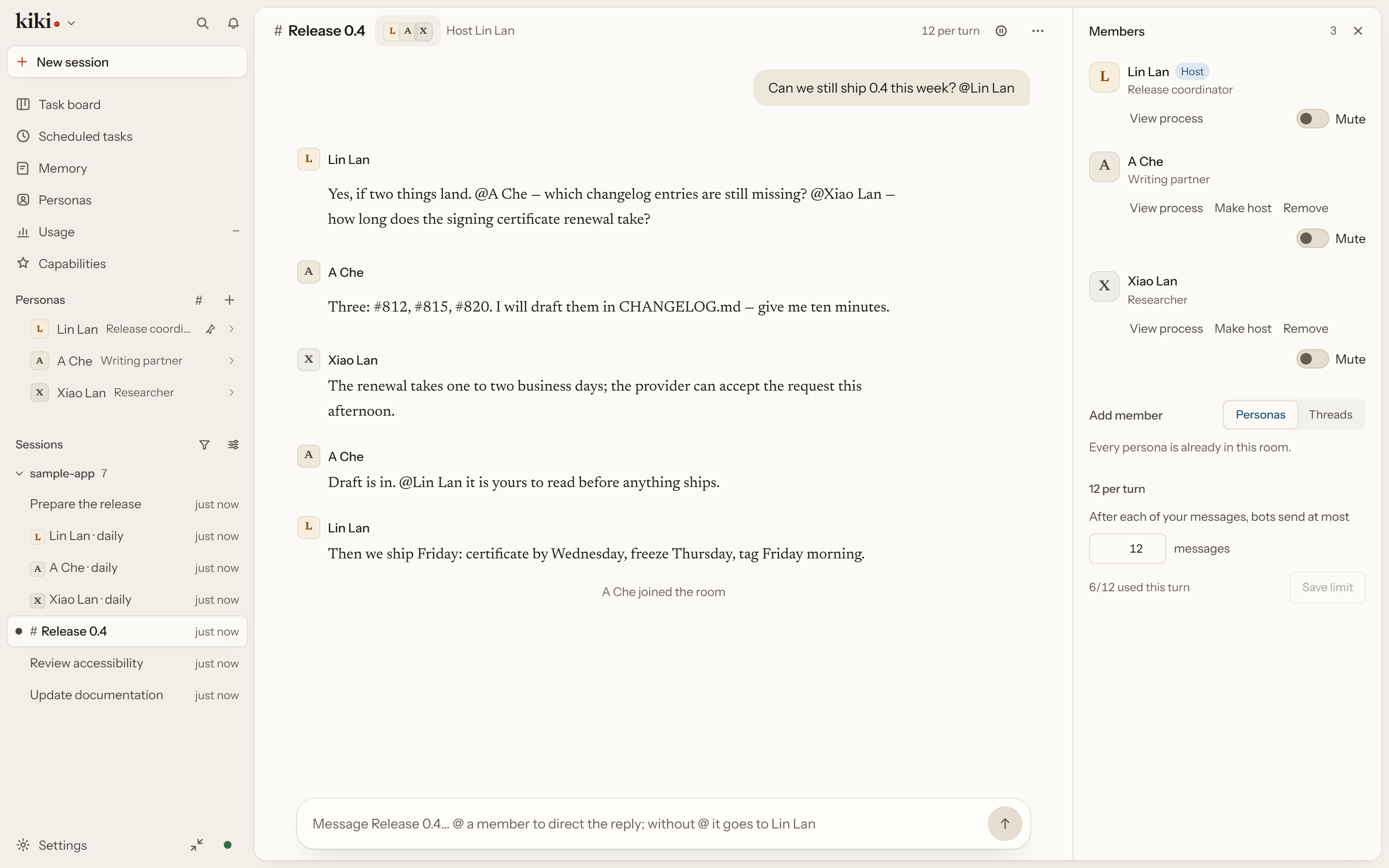1389x868 pixels.
Task: View process for Lin Lan
Action: [1166, 119]
